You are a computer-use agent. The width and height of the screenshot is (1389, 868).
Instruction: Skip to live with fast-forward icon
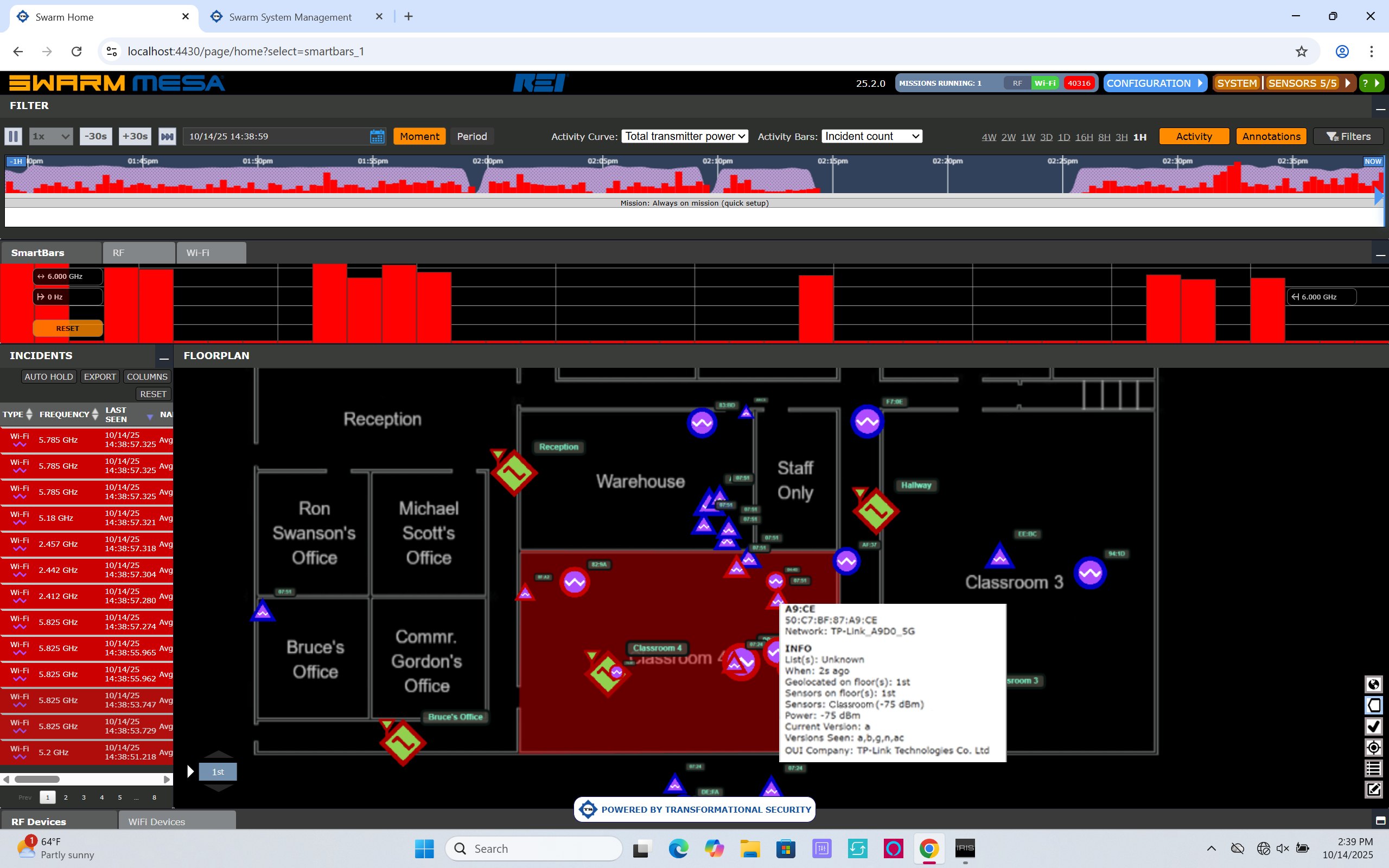(167, 137)
